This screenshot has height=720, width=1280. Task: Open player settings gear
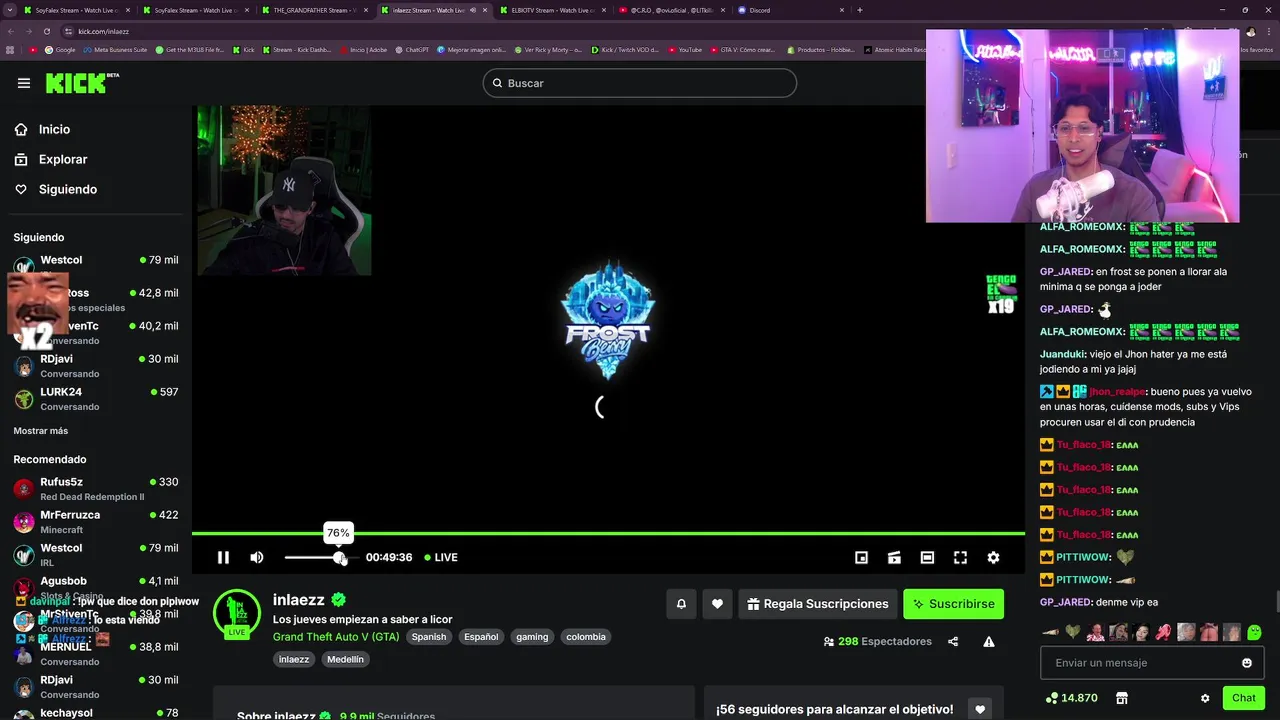[x=993, y=557]
